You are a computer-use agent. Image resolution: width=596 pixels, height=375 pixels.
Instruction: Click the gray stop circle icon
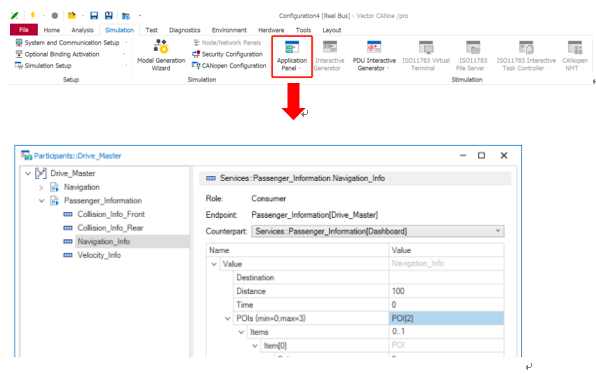pos(55,16)
